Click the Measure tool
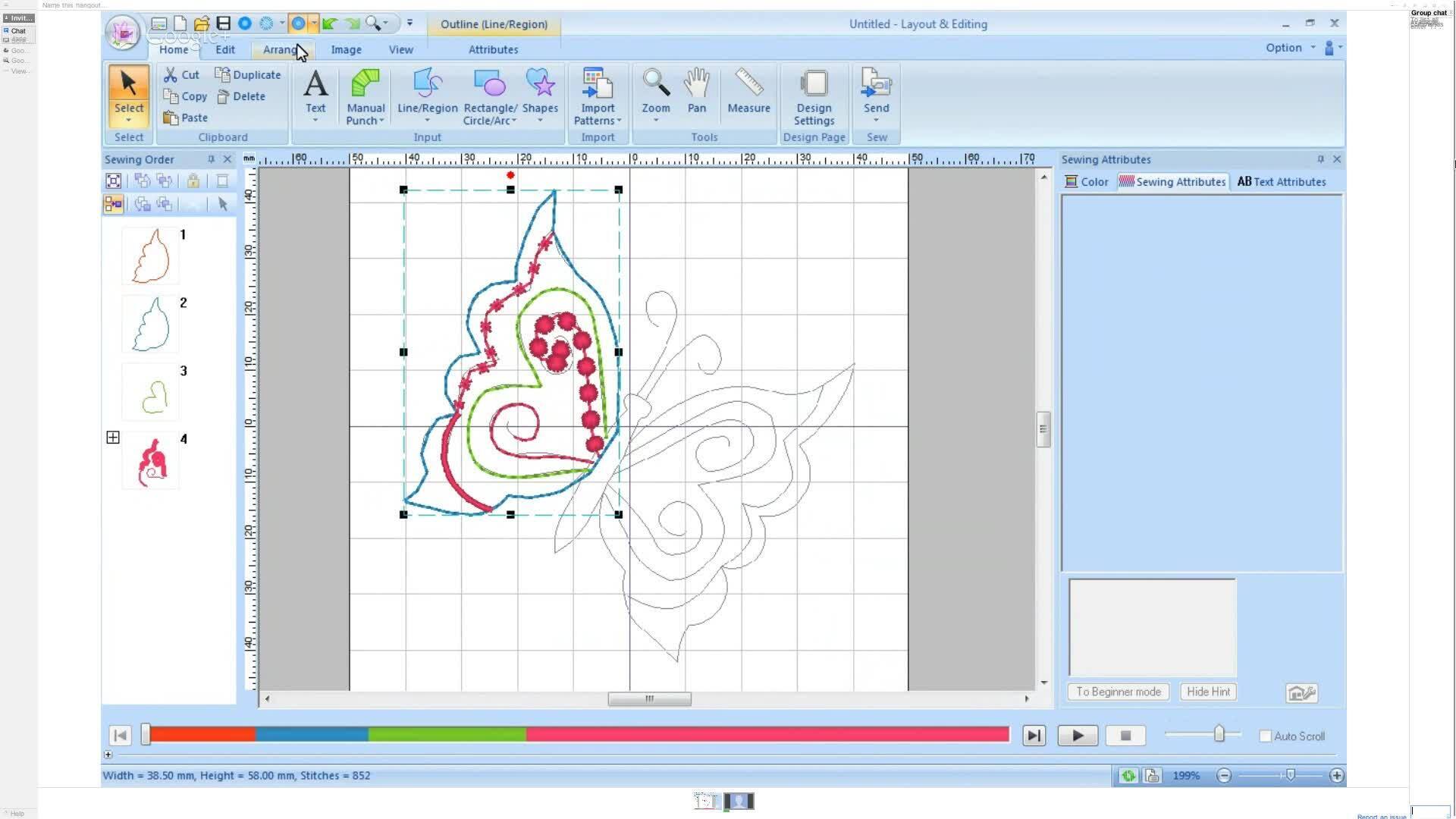 click(x=748, y=91)
